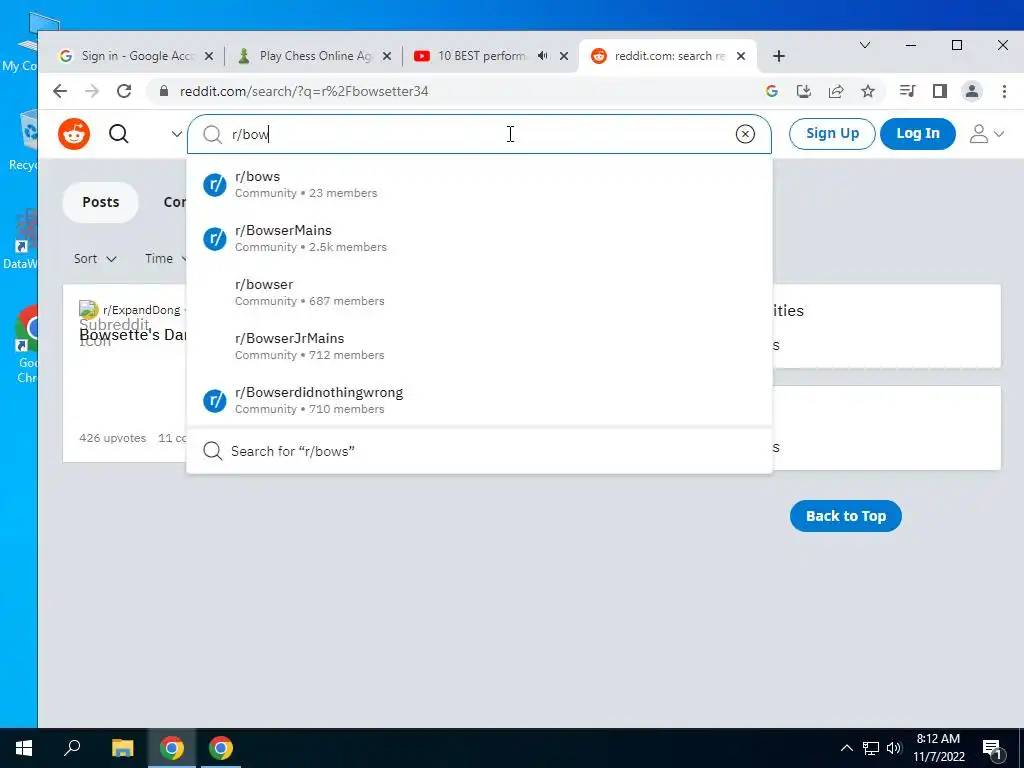Image resolution: width=1024 pixels, height=768 pixels.
Task: Click the magnifier icon beside Reddit logo
Action: 119,134
